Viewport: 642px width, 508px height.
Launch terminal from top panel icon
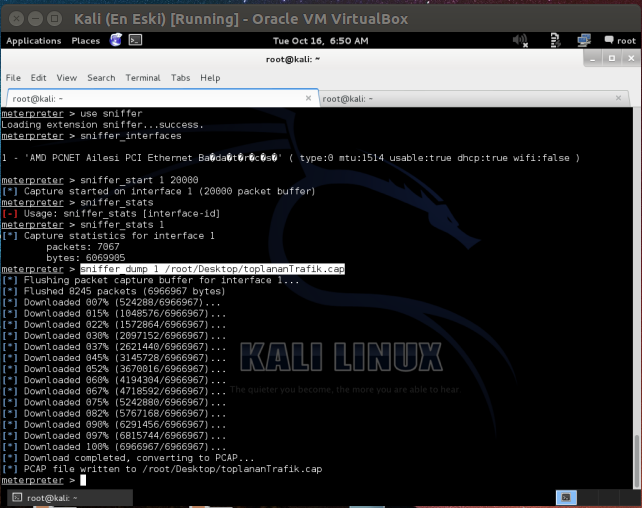tap(136, 40)
